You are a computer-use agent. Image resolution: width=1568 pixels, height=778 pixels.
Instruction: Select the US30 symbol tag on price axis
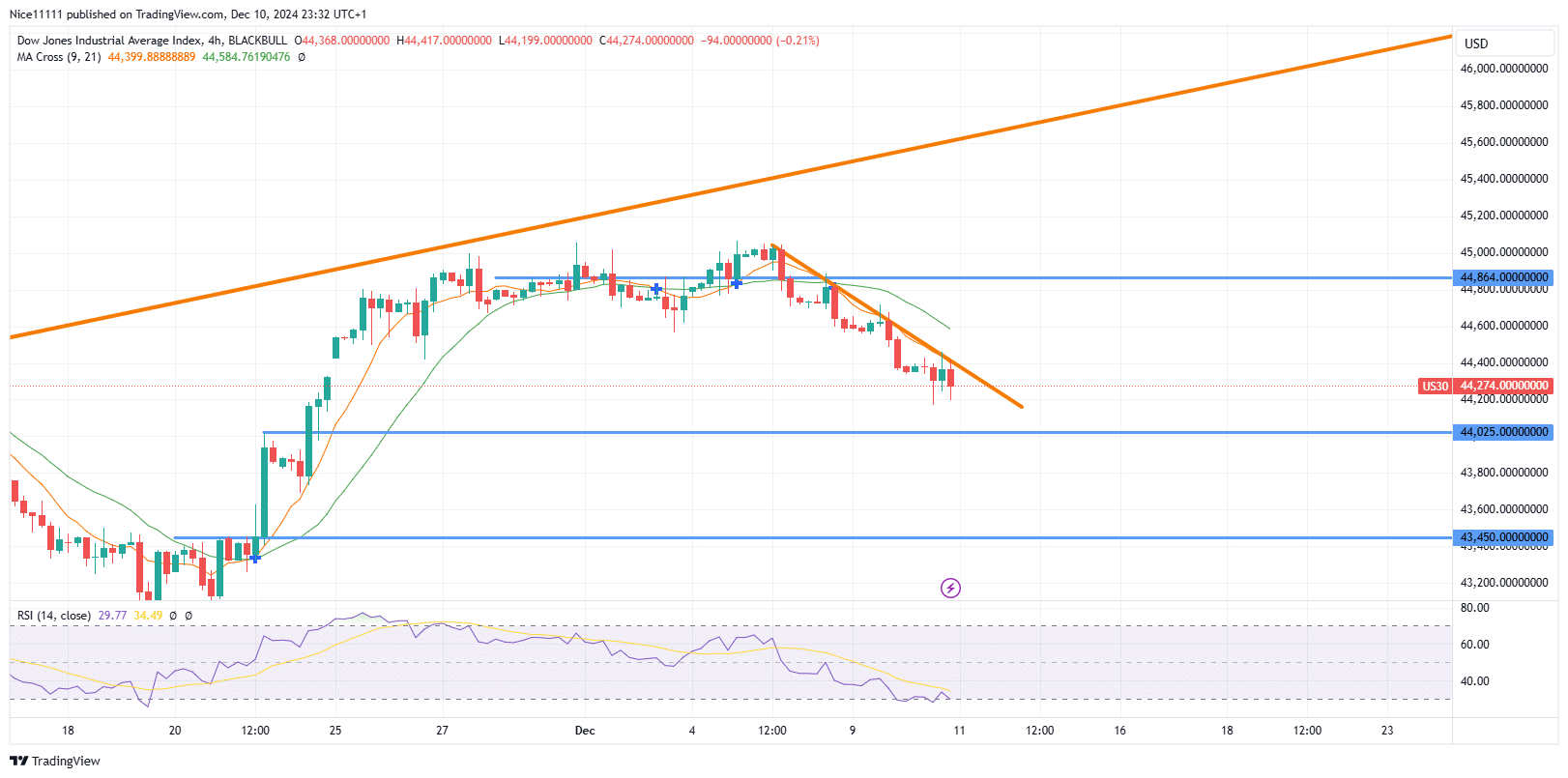click(1436, 386)
